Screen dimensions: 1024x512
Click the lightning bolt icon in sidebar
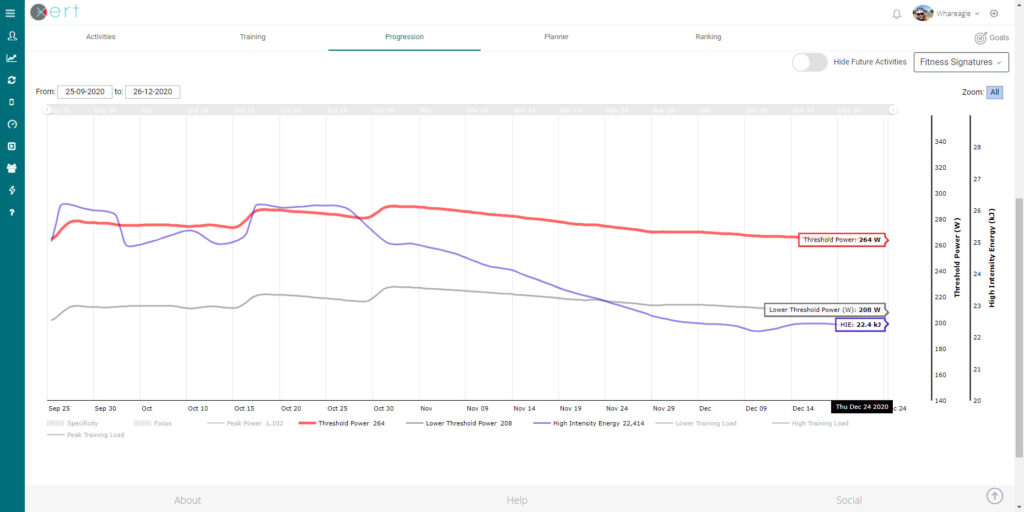pyautogui.click(x=11, y=190)
